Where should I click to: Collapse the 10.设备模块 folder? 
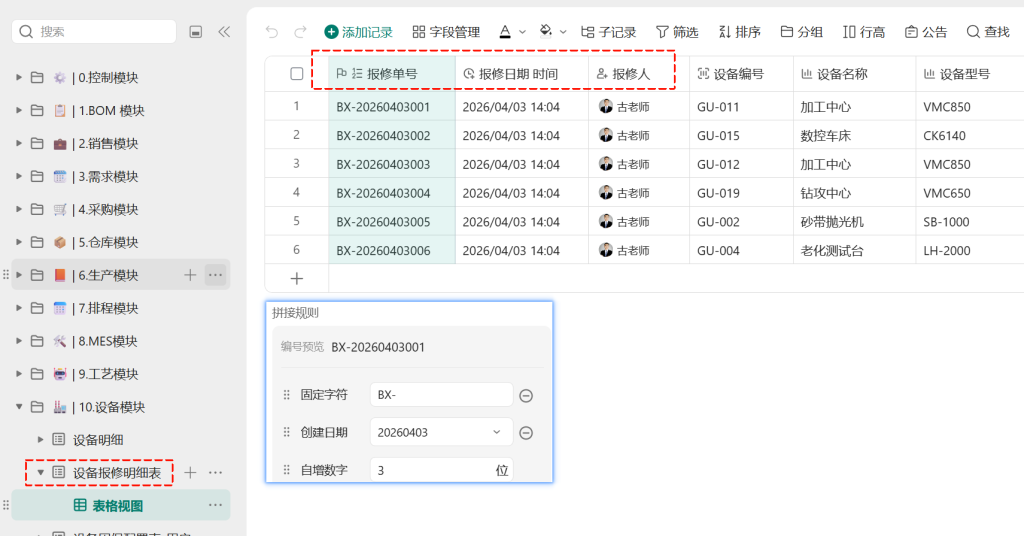coord(19,407)
